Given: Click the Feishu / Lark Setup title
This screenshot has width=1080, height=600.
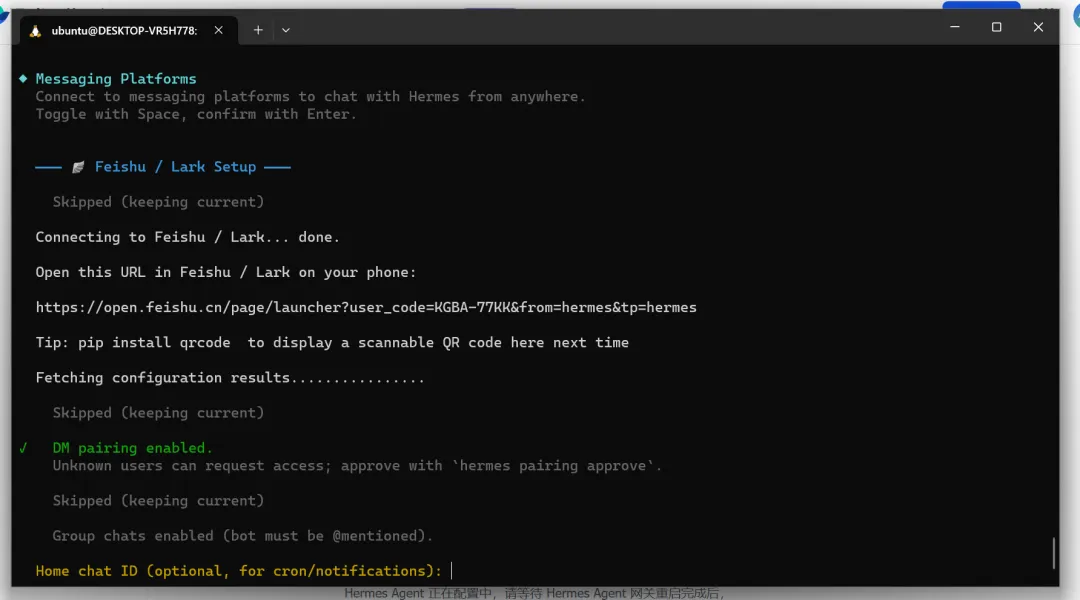Looking at the screenshot, I should click(x=175, y=167).
